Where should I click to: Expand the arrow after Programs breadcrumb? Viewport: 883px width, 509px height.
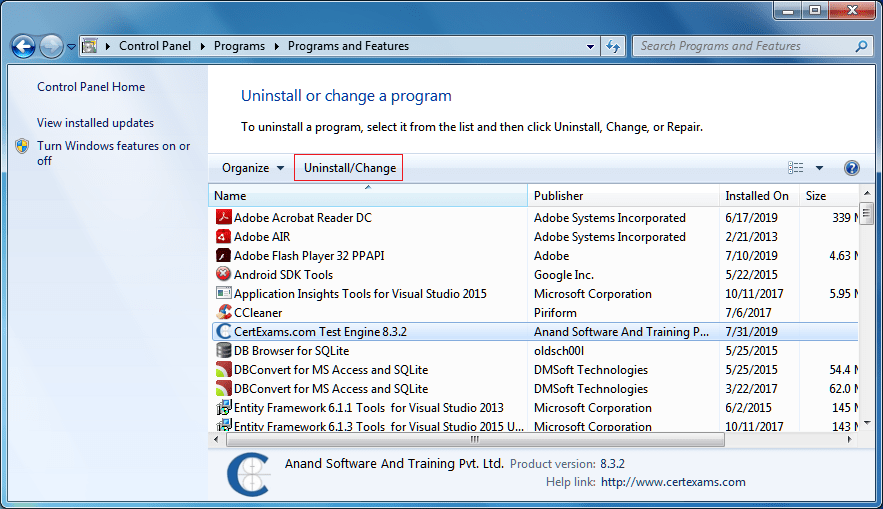click(x=277, y=46)
